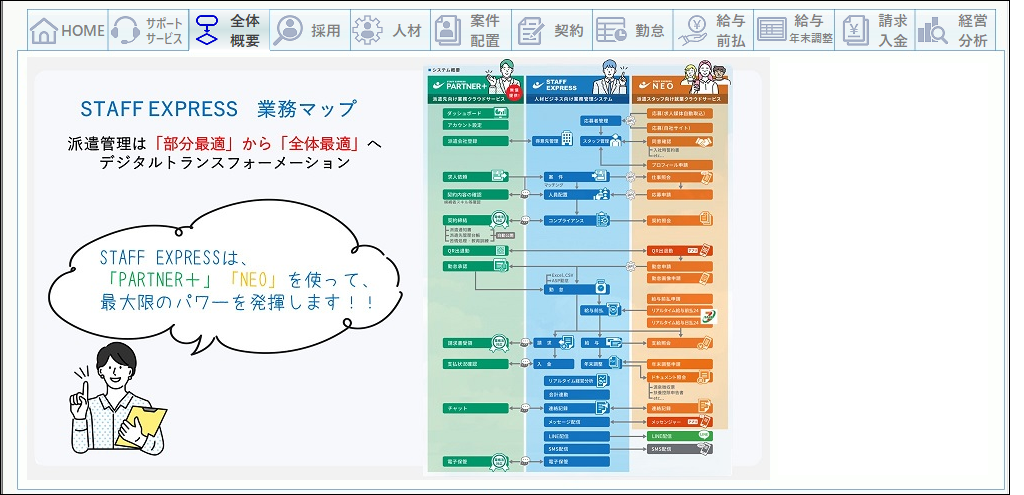1024x495 pixels.
Task: Click the gear-person icon in 人材 tab
Action: (368, 30)
